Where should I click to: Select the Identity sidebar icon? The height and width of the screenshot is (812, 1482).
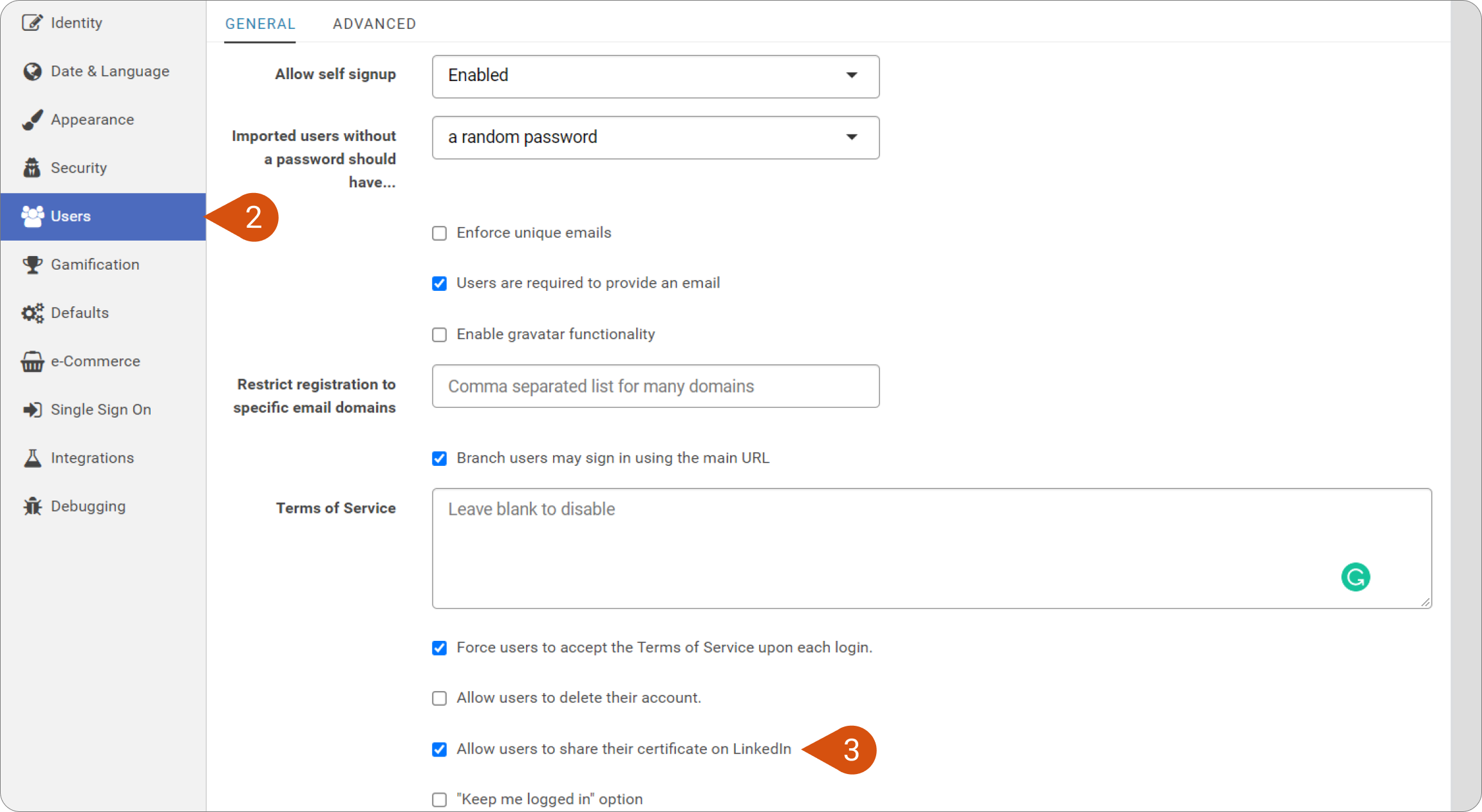(33, 23)
